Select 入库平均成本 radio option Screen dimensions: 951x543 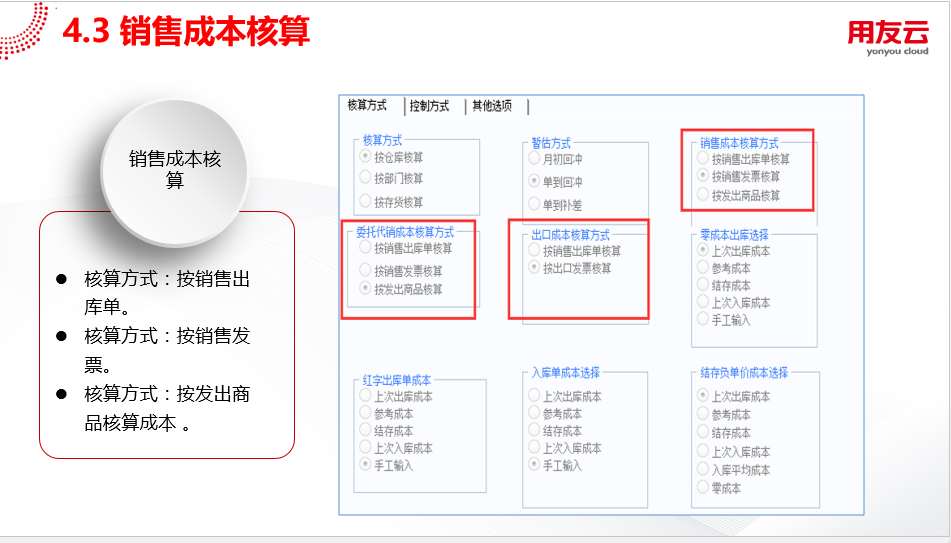703,470
